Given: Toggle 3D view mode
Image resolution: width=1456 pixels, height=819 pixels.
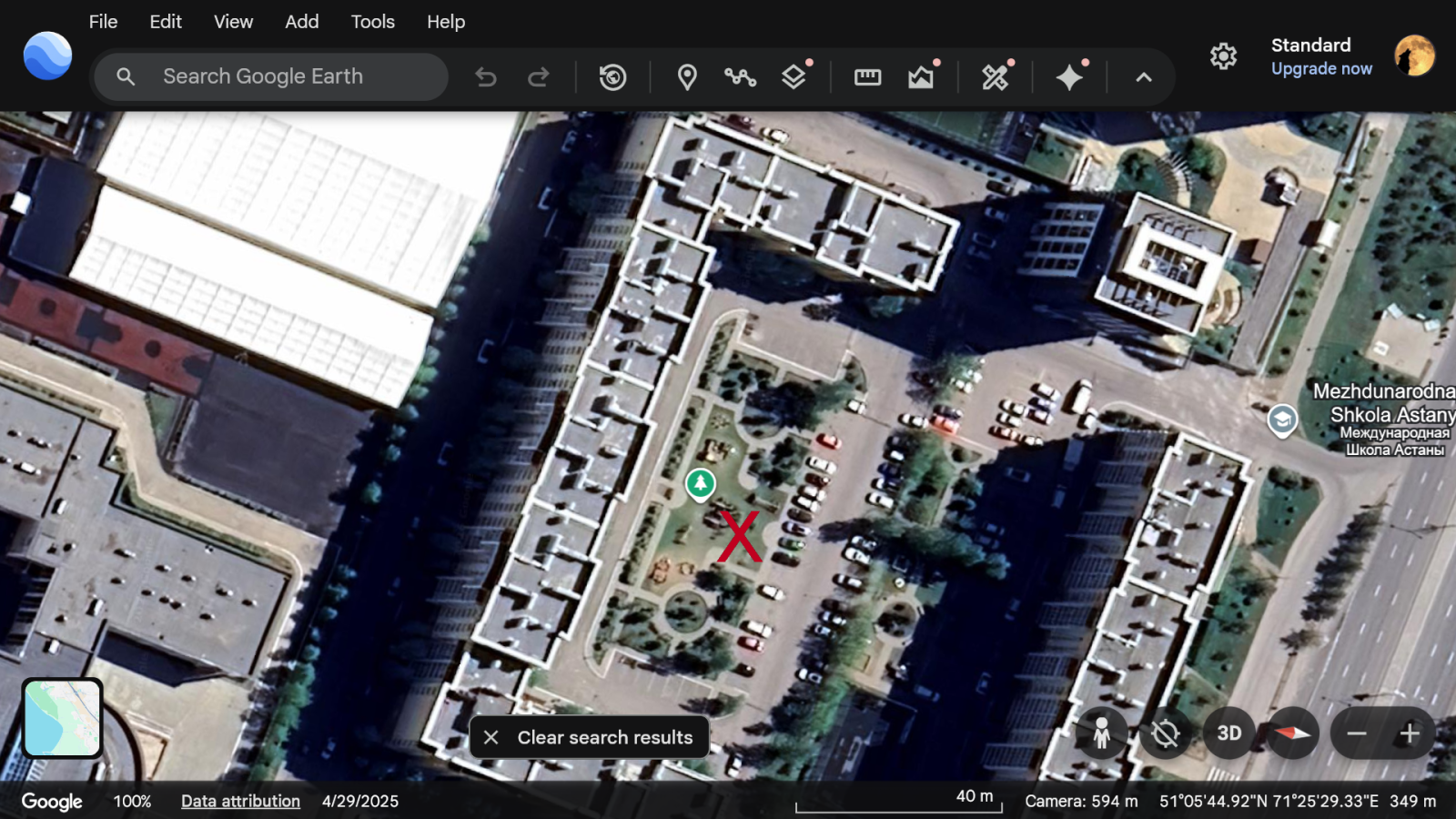Looking at the screenshot, I should [1228, 733].
